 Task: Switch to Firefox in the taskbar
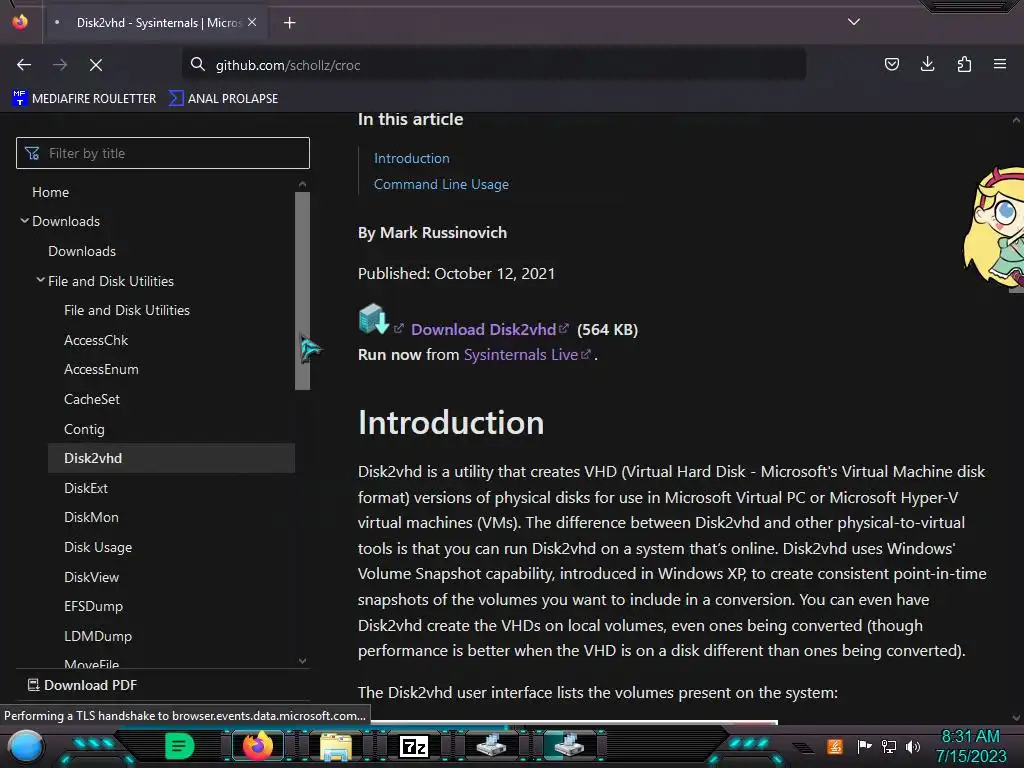click(257, 746)
